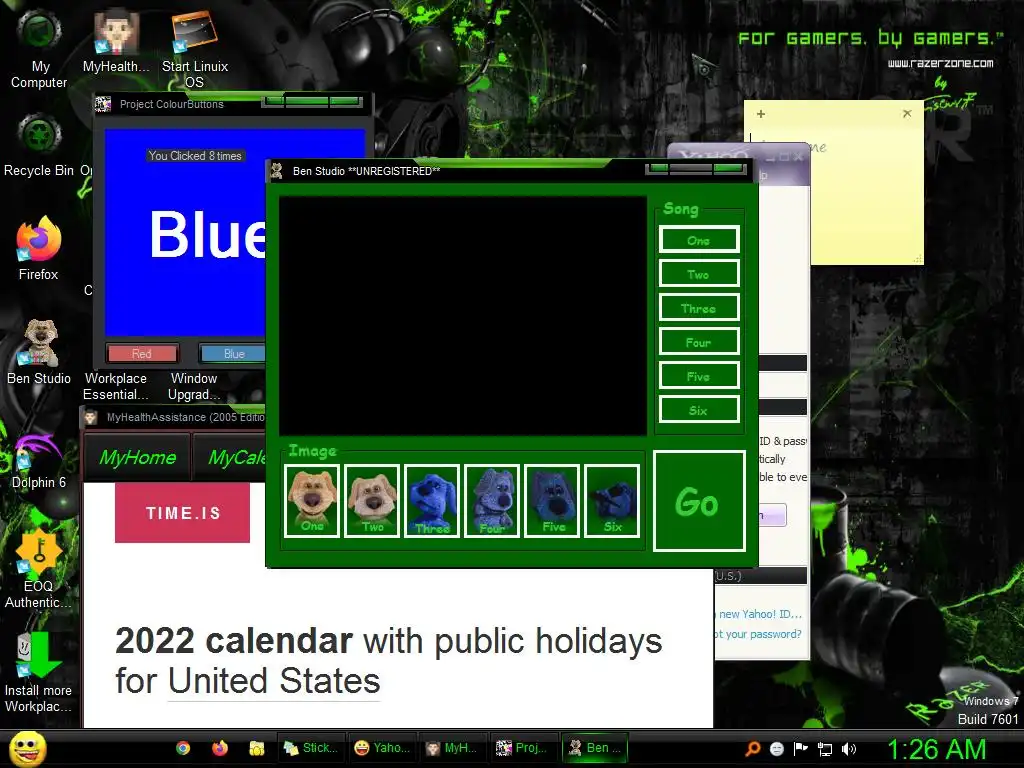
Task: Select image Four in Ben Studio
Action: click(492, 501)
